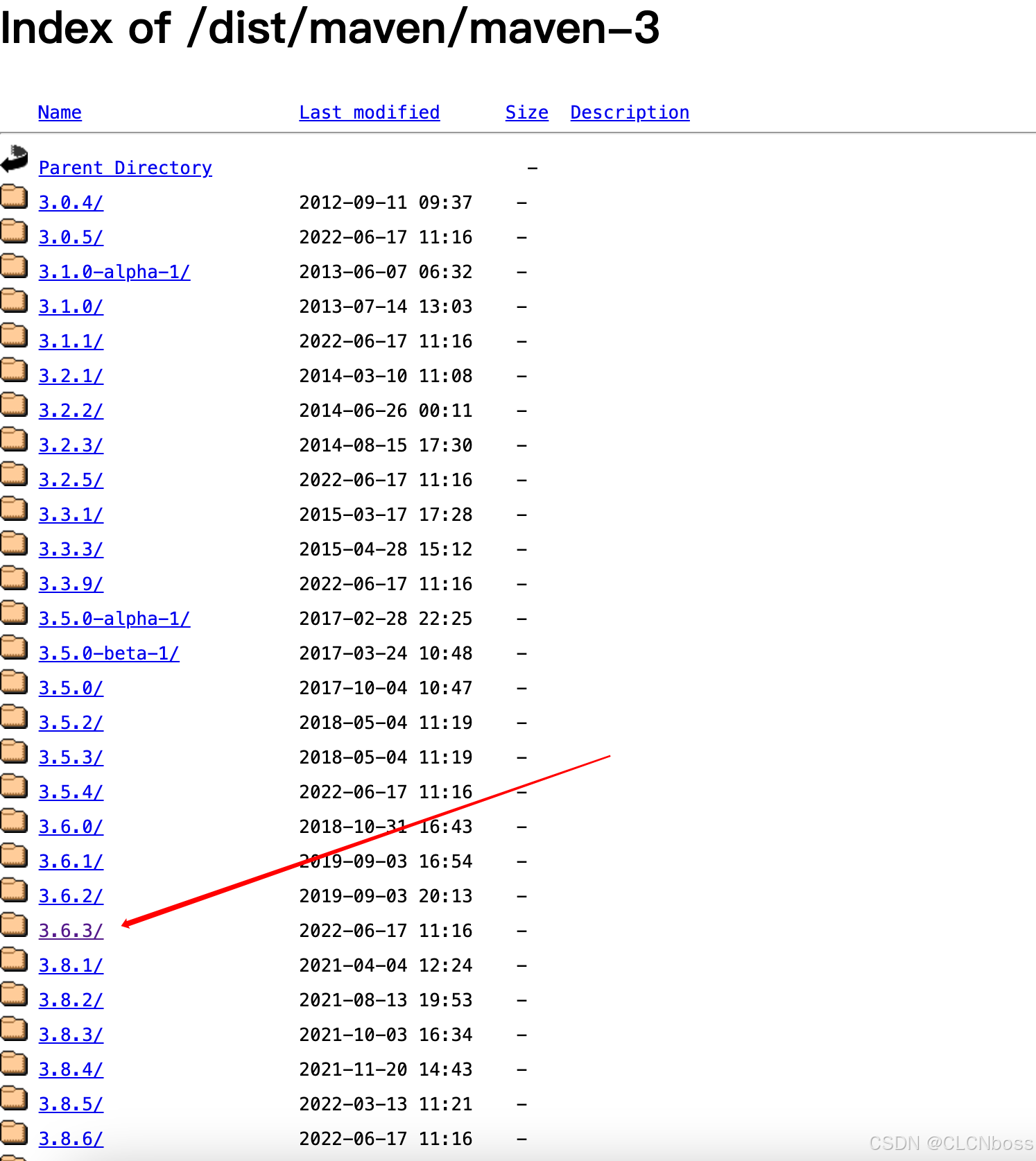Open the 3.8.3/ directory link
The width and height of the screenshot is (1036, 1161).
[71, 1035]
